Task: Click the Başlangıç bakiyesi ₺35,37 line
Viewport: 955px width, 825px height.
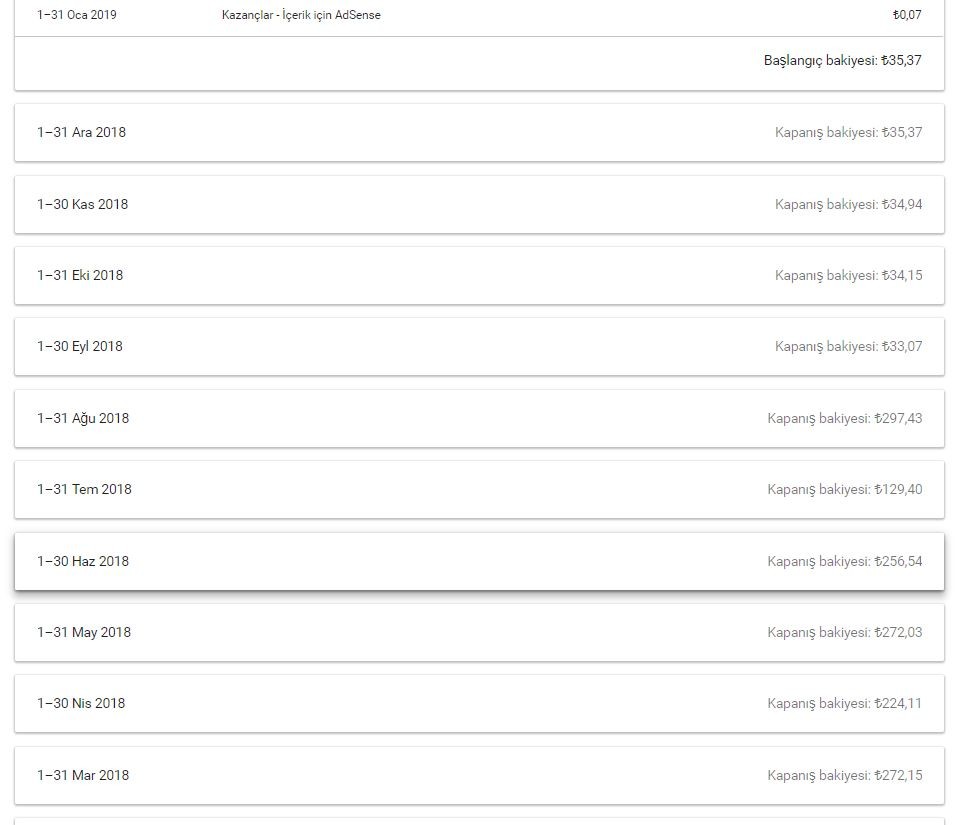Action: [x=842, y=60]
